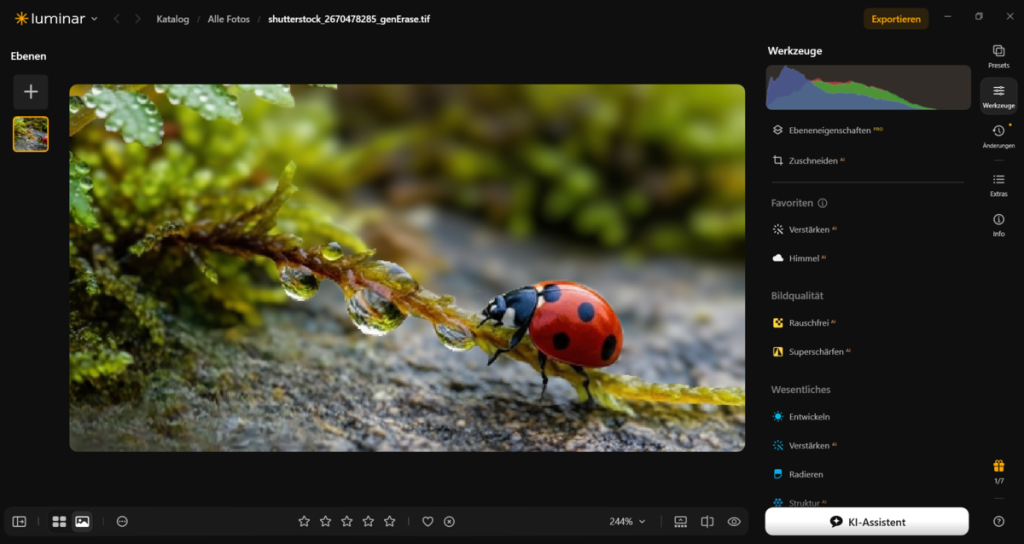Toggle before/after compare view
Image resolution: width=1024 pixels, height=544 pixels.
(707, 522)
